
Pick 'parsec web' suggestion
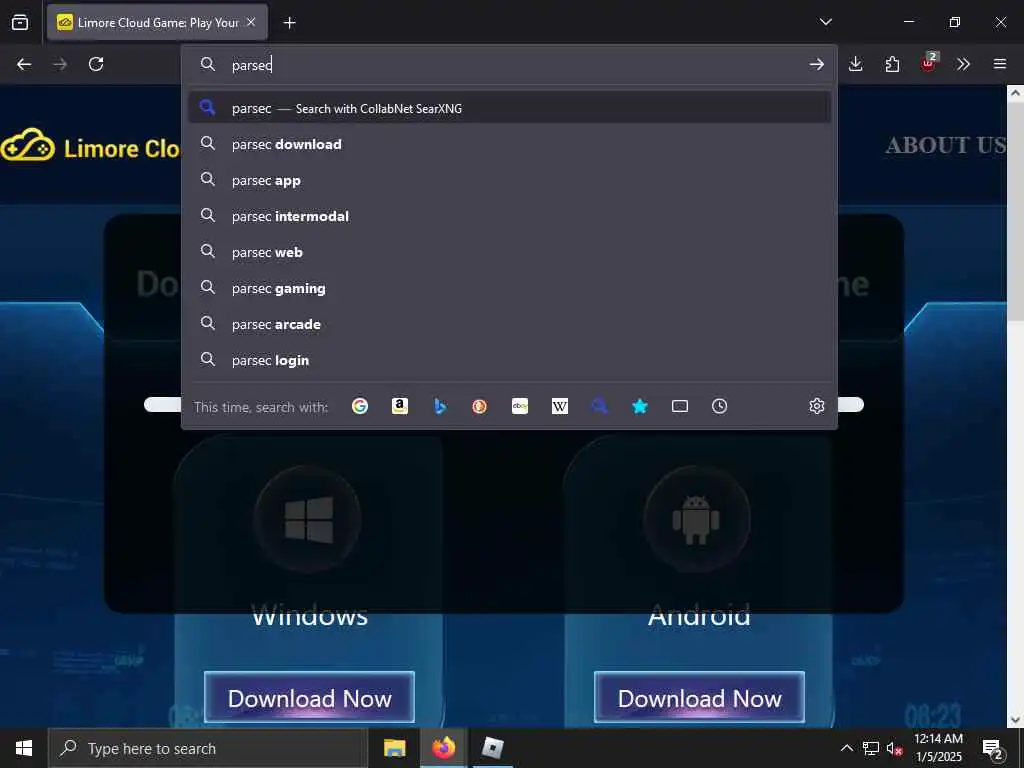[x=509, y=252]
